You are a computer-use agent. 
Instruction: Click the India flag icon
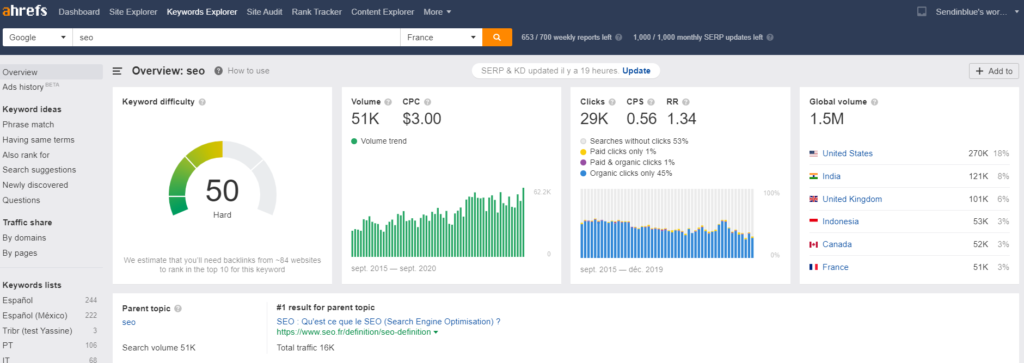[813, 176]
